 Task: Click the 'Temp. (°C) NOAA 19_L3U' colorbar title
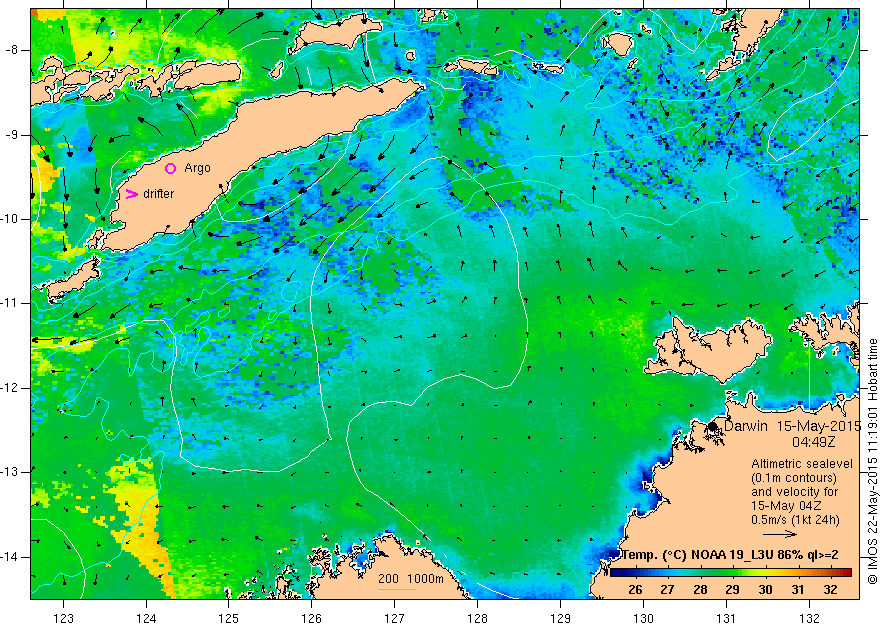click(x=698, y=555)
